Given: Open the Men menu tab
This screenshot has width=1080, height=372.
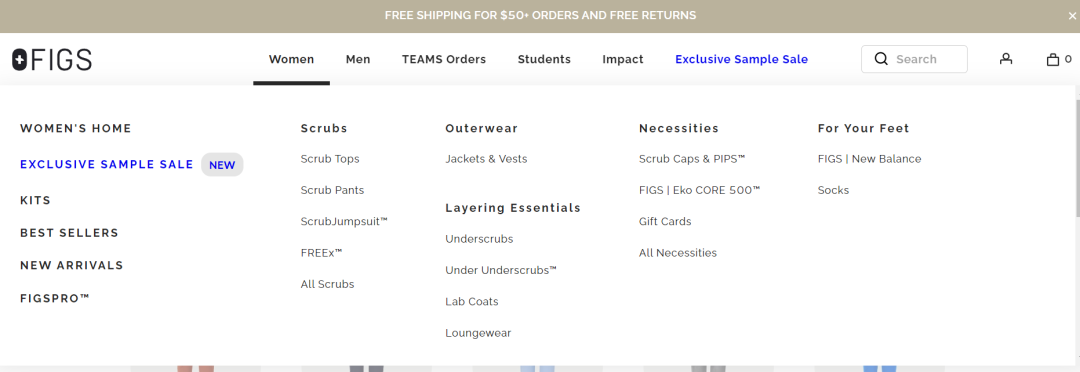Looking at the screenshot, I should click(358, 59).
